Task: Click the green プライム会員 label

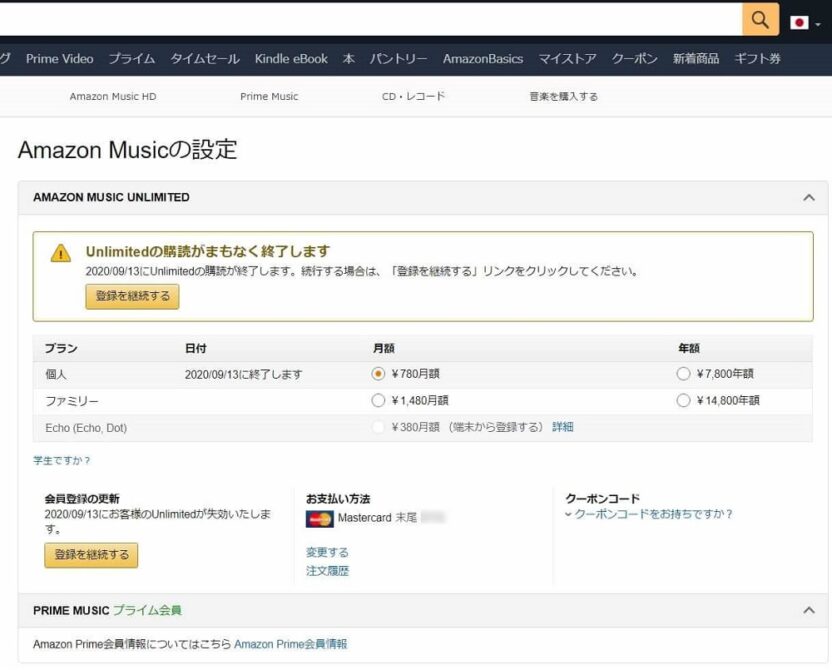Action: click(x=147, y=610)
